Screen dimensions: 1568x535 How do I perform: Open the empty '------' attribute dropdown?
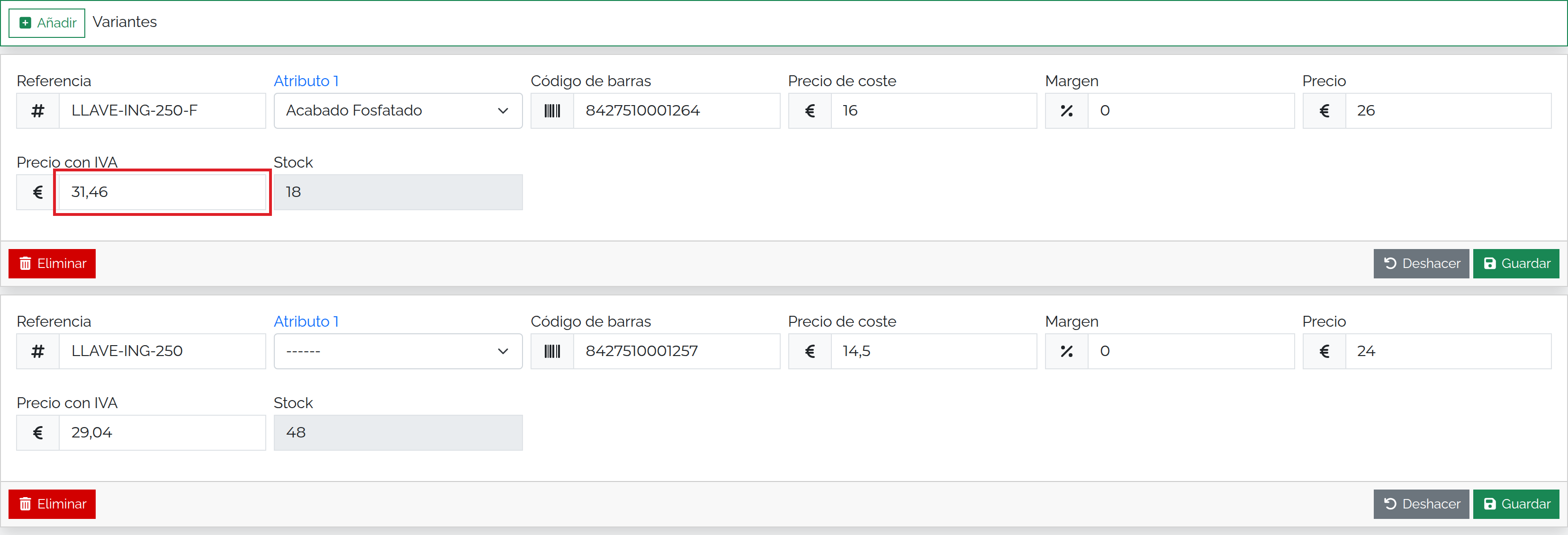398,351
